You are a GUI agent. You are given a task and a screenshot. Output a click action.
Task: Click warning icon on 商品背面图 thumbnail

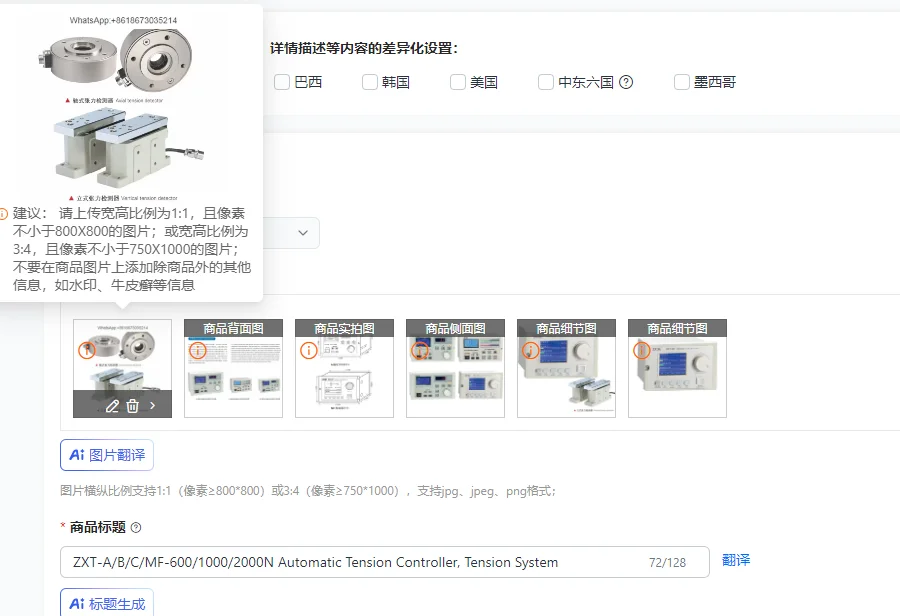pos(197,350)
